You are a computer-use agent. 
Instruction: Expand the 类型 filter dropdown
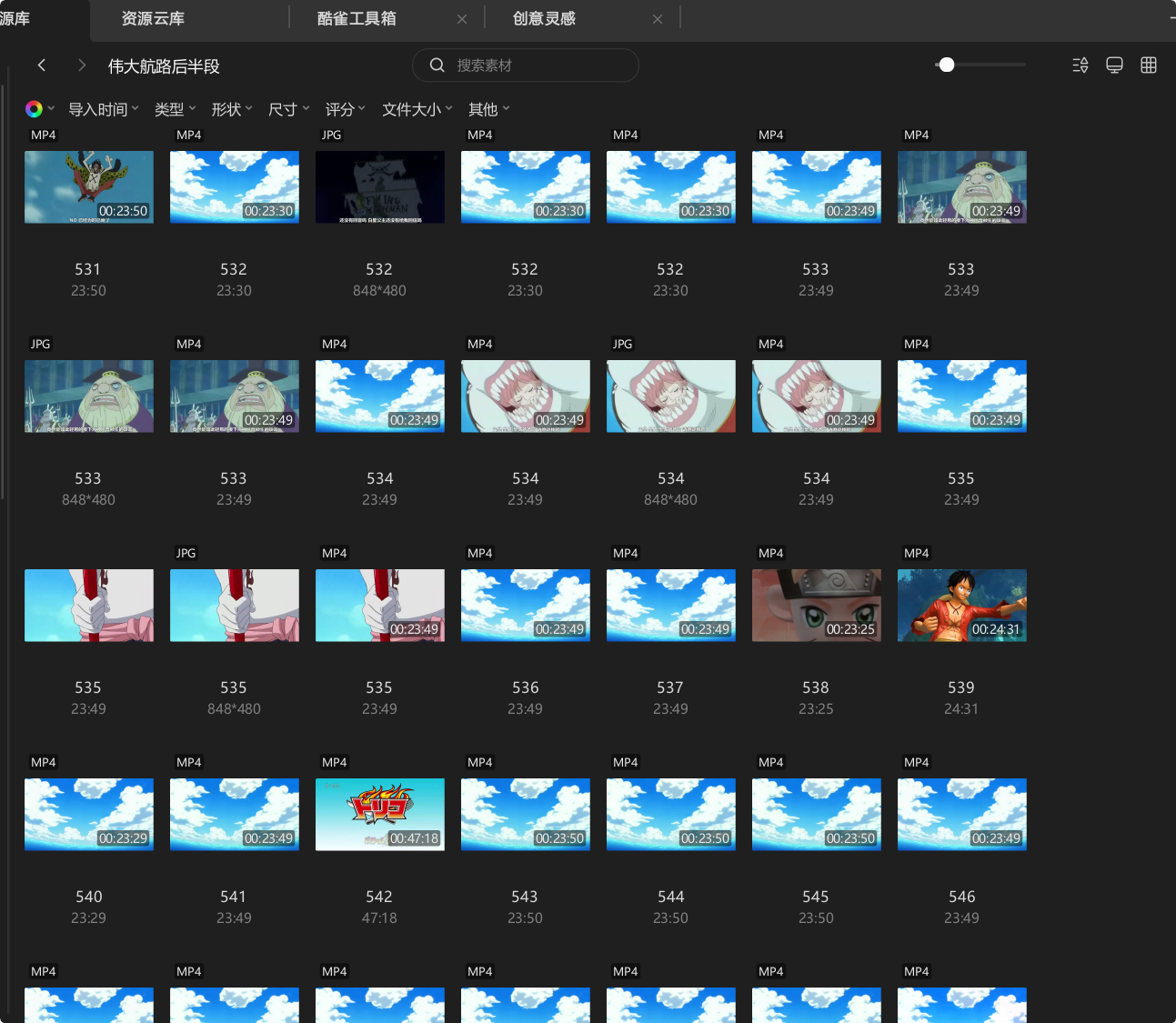(176, 109)
